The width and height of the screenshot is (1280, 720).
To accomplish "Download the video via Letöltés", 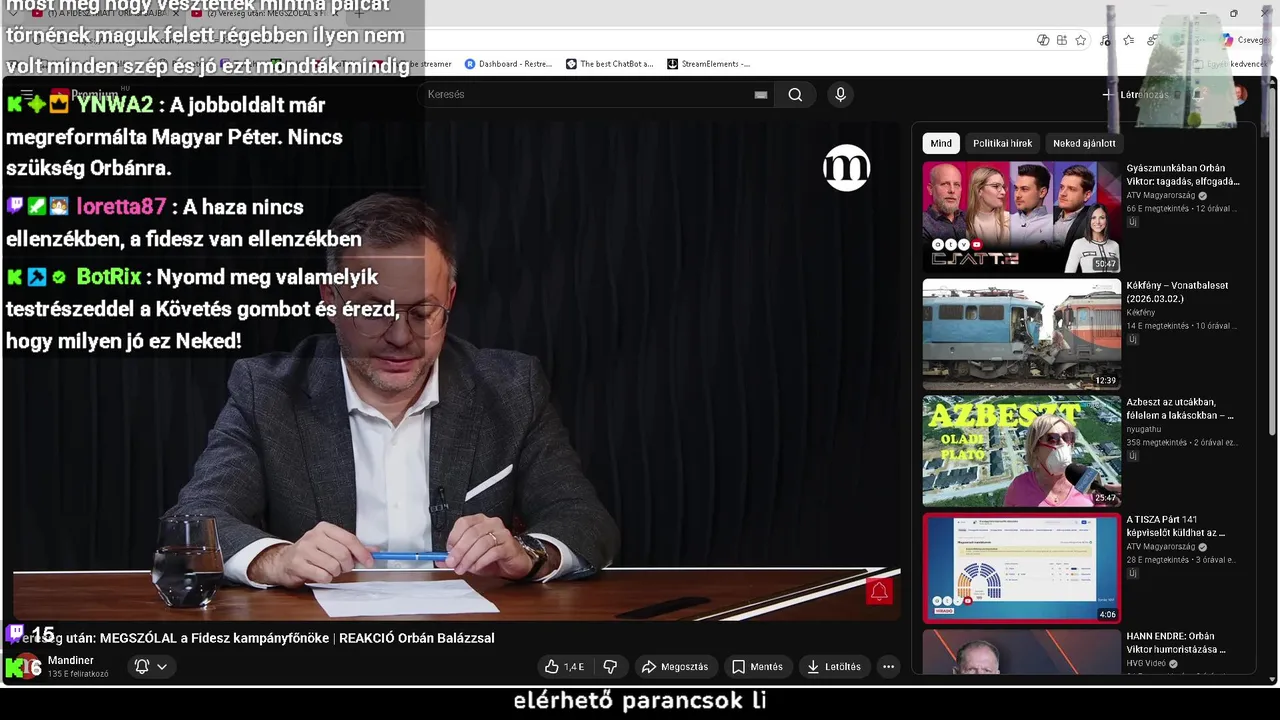I will click(834, 667).
